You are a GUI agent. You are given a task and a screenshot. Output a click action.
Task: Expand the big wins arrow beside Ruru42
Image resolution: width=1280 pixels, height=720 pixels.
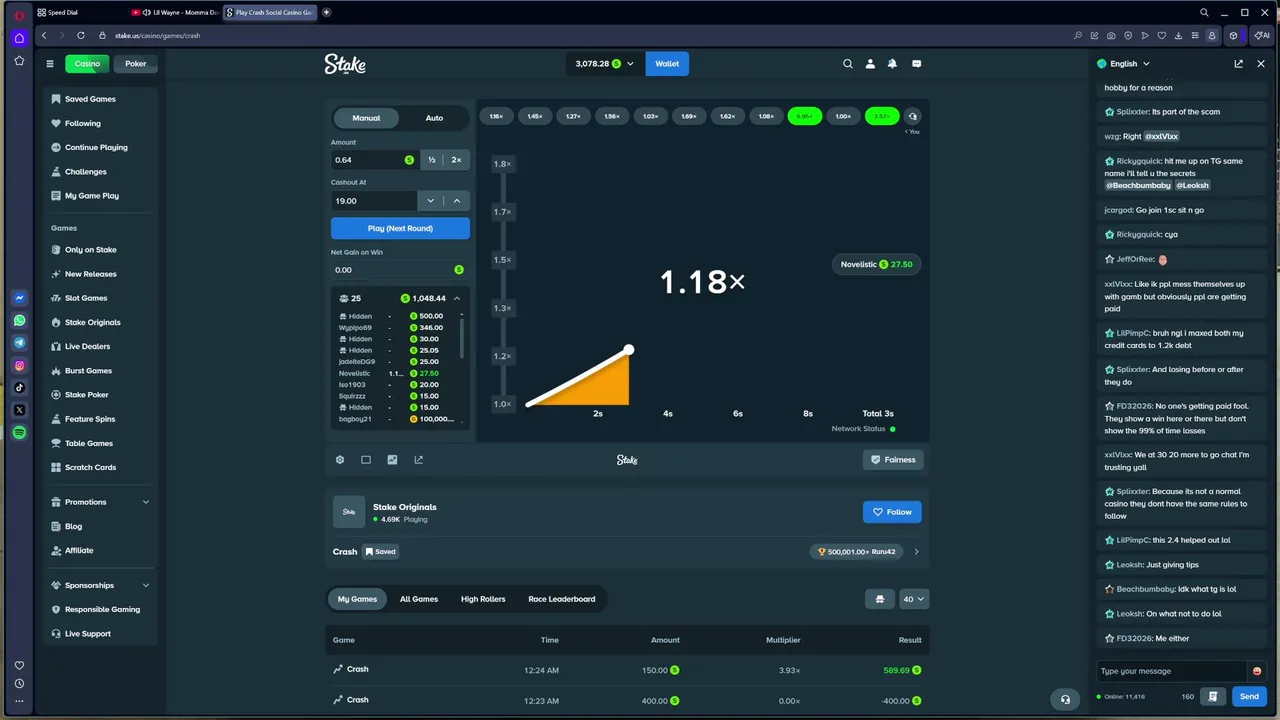[x=916, y=552]
